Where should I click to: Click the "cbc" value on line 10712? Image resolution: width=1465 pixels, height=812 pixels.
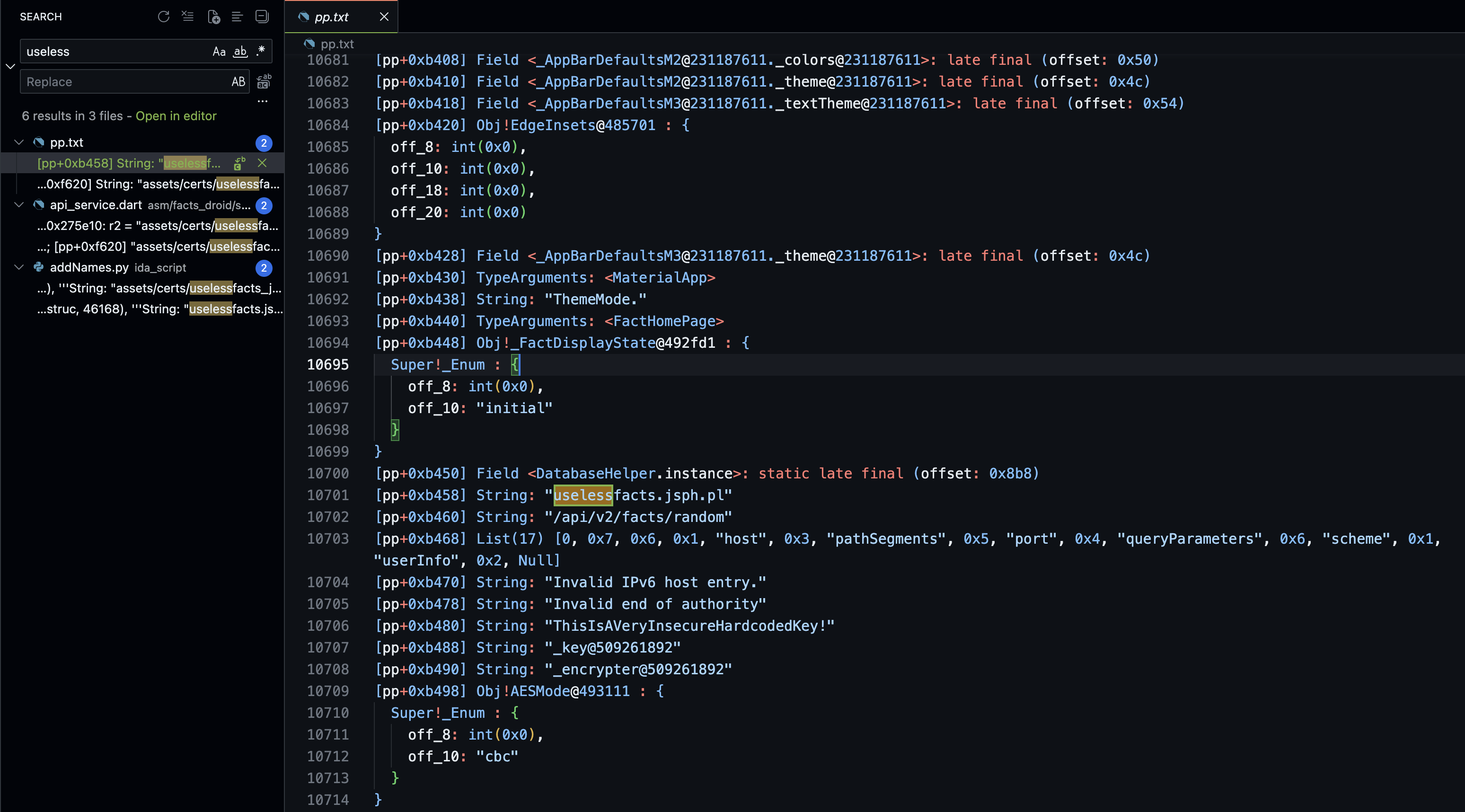497,757
